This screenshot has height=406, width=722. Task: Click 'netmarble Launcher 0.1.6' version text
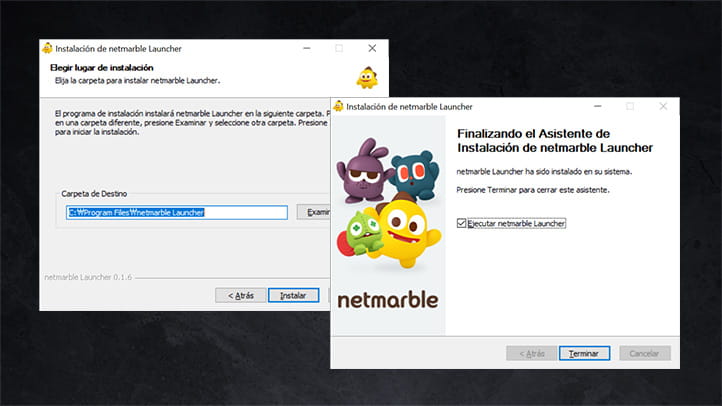point(88,277)
